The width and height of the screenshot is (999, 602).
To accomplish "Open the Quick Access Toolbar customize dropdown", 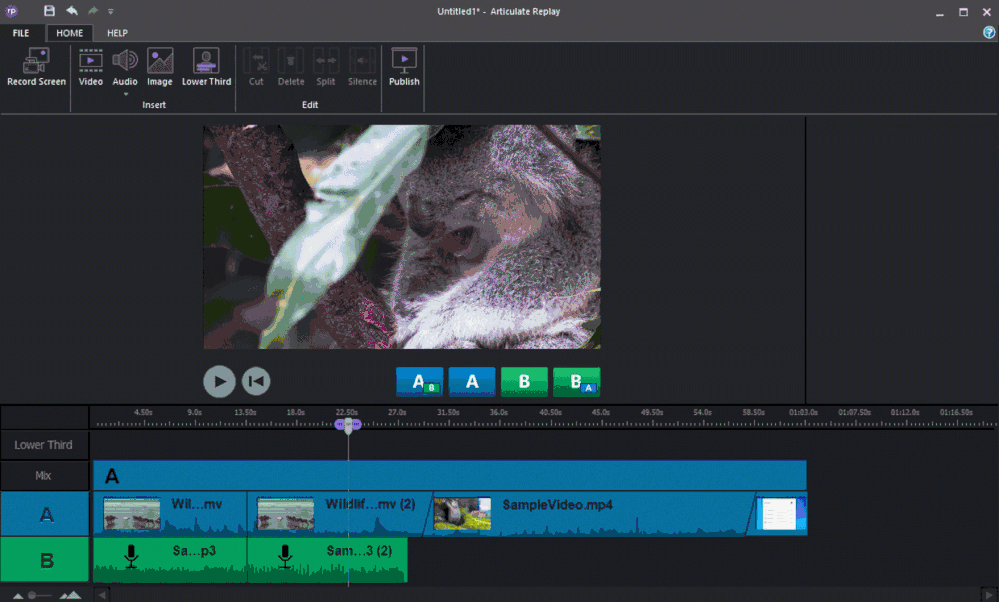I will click(111, 12).
